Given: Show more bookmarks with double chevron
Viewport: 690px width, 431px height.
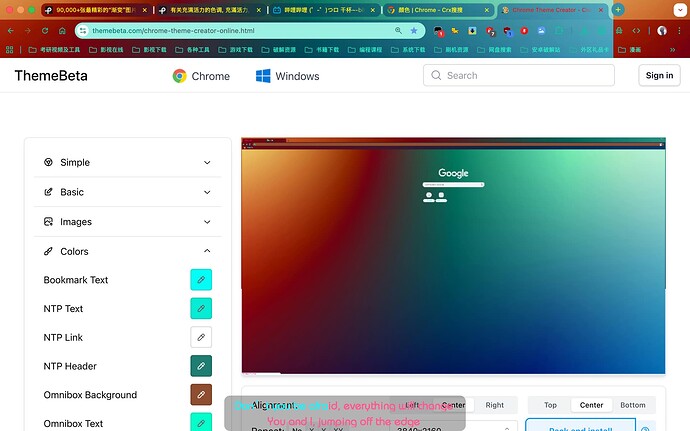Looking at the screenshot, I should pos(672,50).
